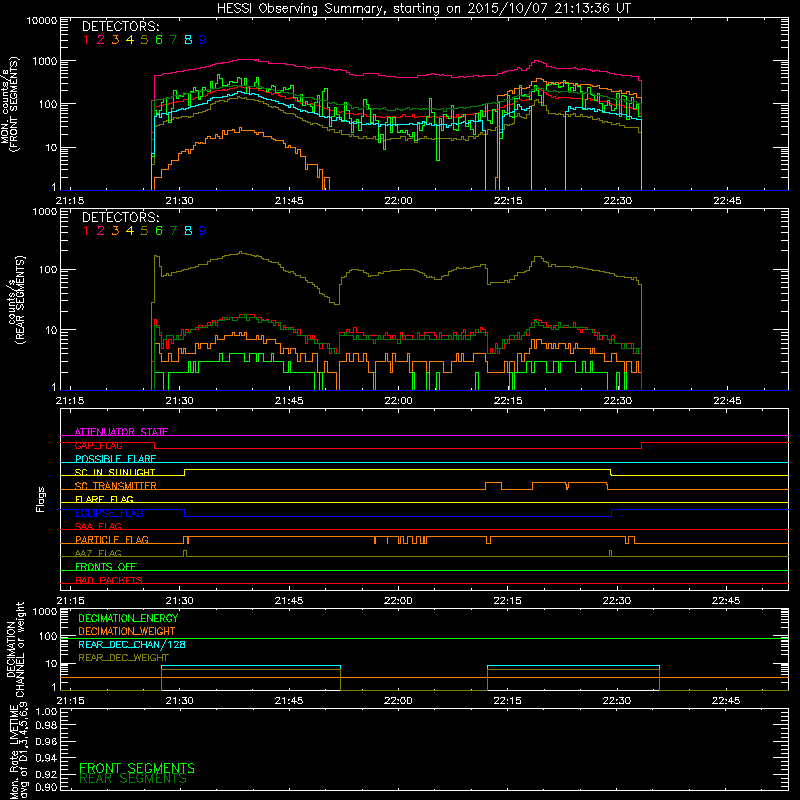Click green detector 6 in rear segments legend
The height and width of the screenshot is (800, 800).
pos(159,231)
